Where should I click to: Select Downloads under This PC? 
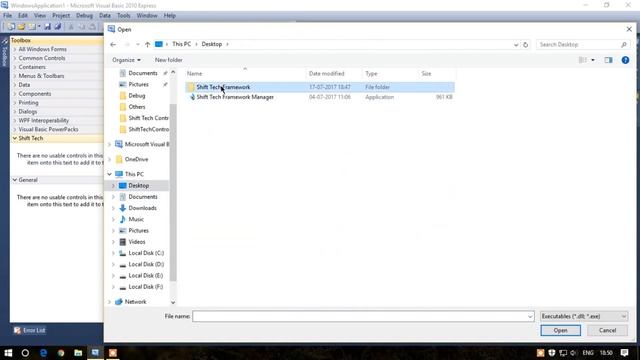(x=142, y=208)
